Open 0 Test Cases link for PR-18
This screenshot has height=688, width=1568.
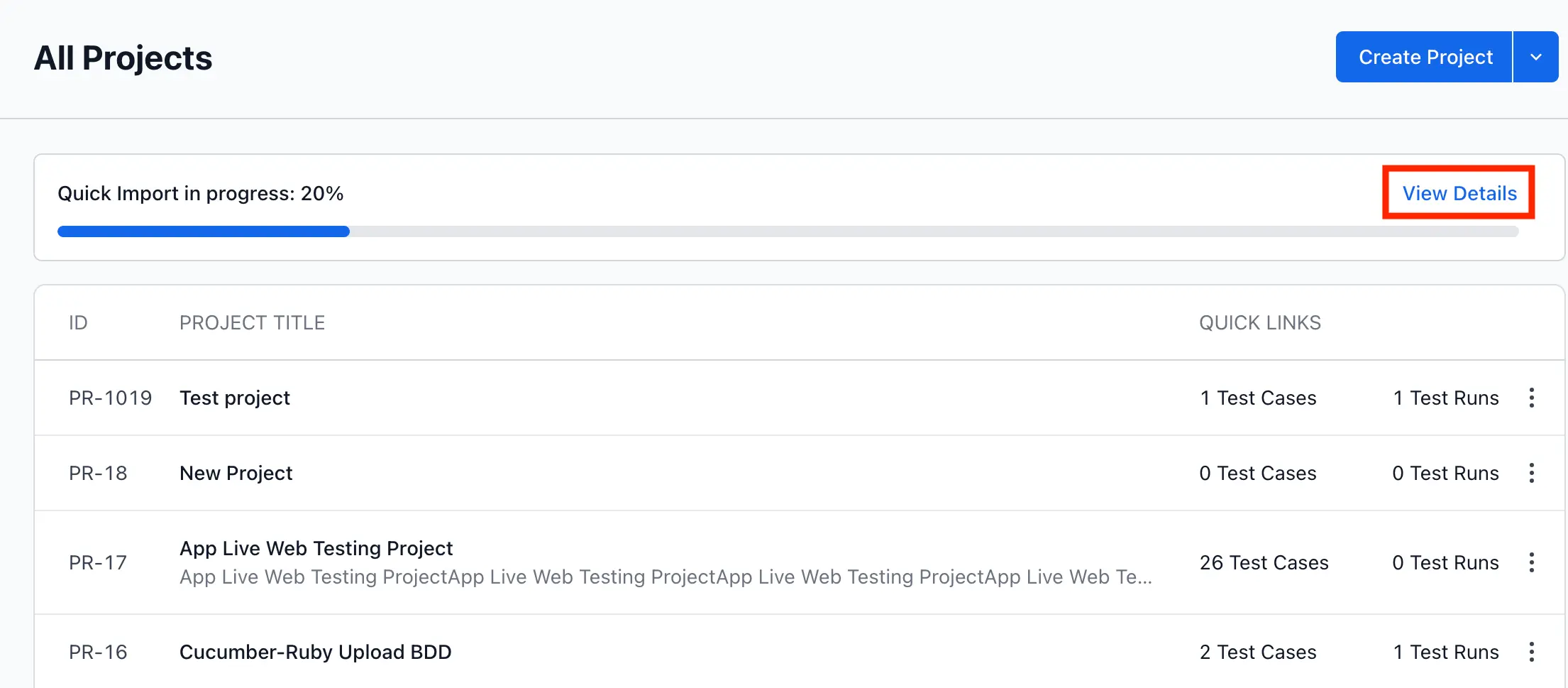coord(1257,473)
